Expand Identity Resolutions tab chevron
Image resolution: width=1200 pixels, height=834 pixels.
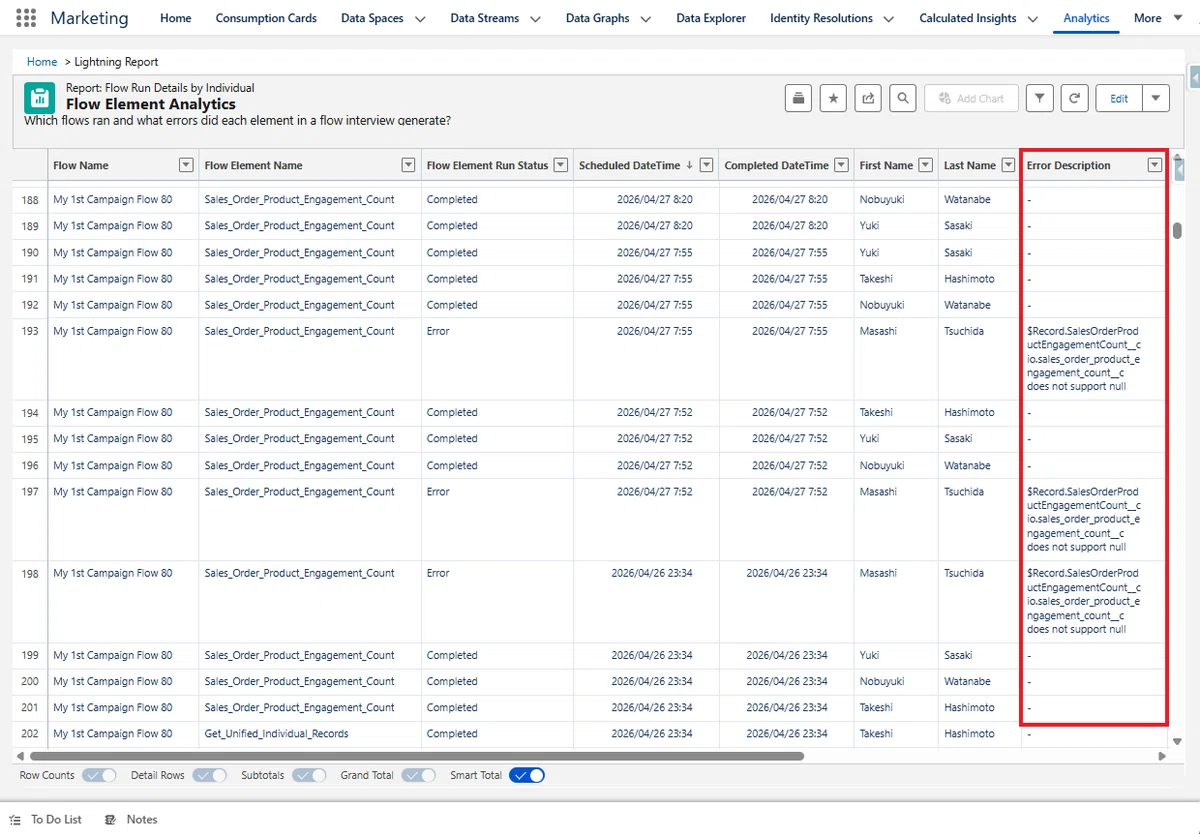click(888, 19)
